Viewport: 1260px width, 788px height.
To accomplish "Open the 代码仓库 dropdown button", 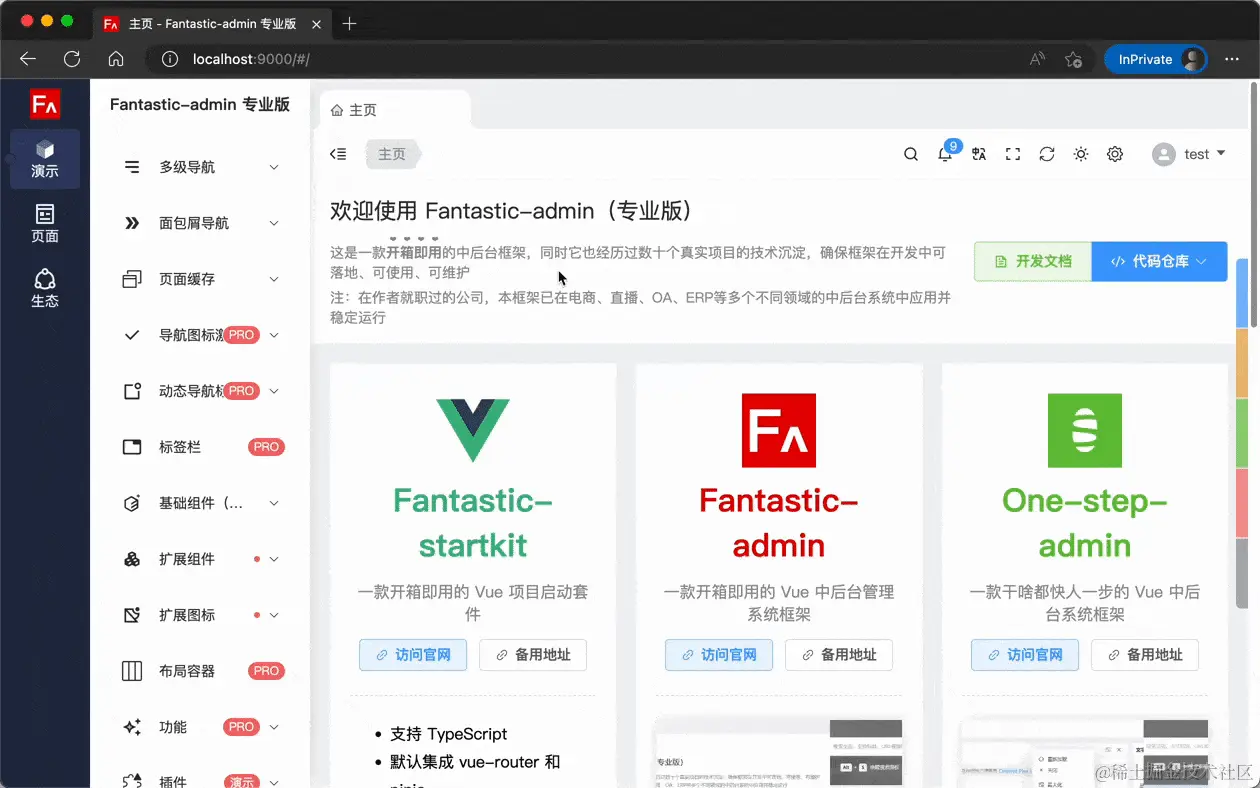I will tap(1159, 261).
